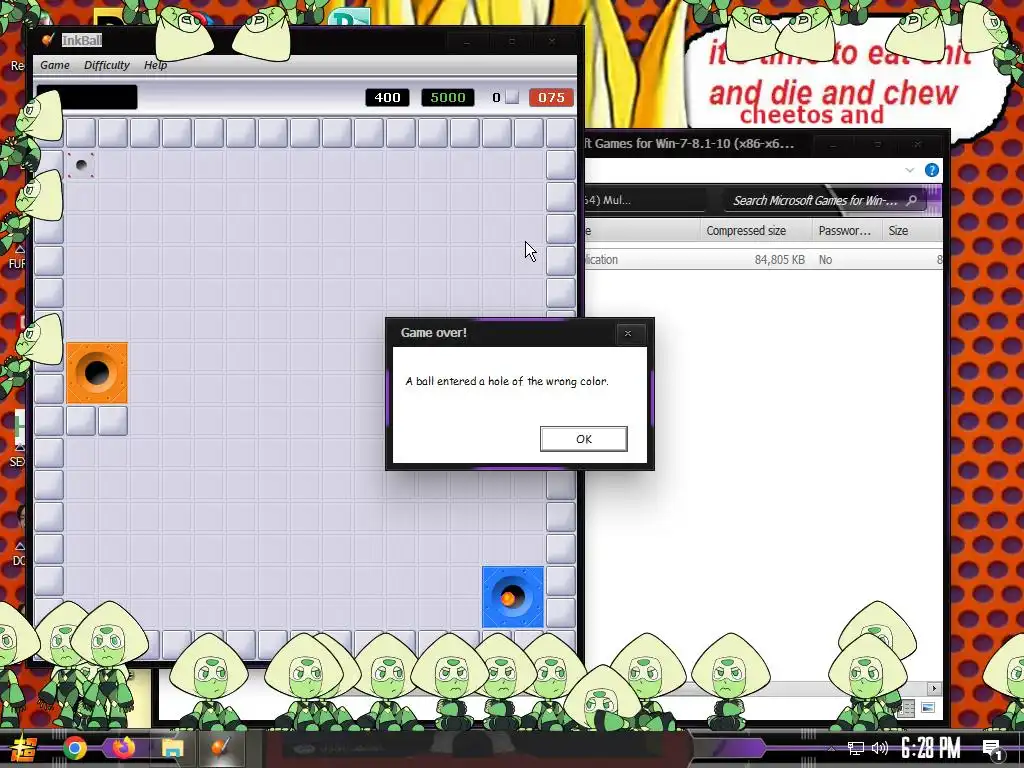The width and height of the screenshot is (1024, 768).
Task: Click the red 075 timer display
Action: [551, 97]
